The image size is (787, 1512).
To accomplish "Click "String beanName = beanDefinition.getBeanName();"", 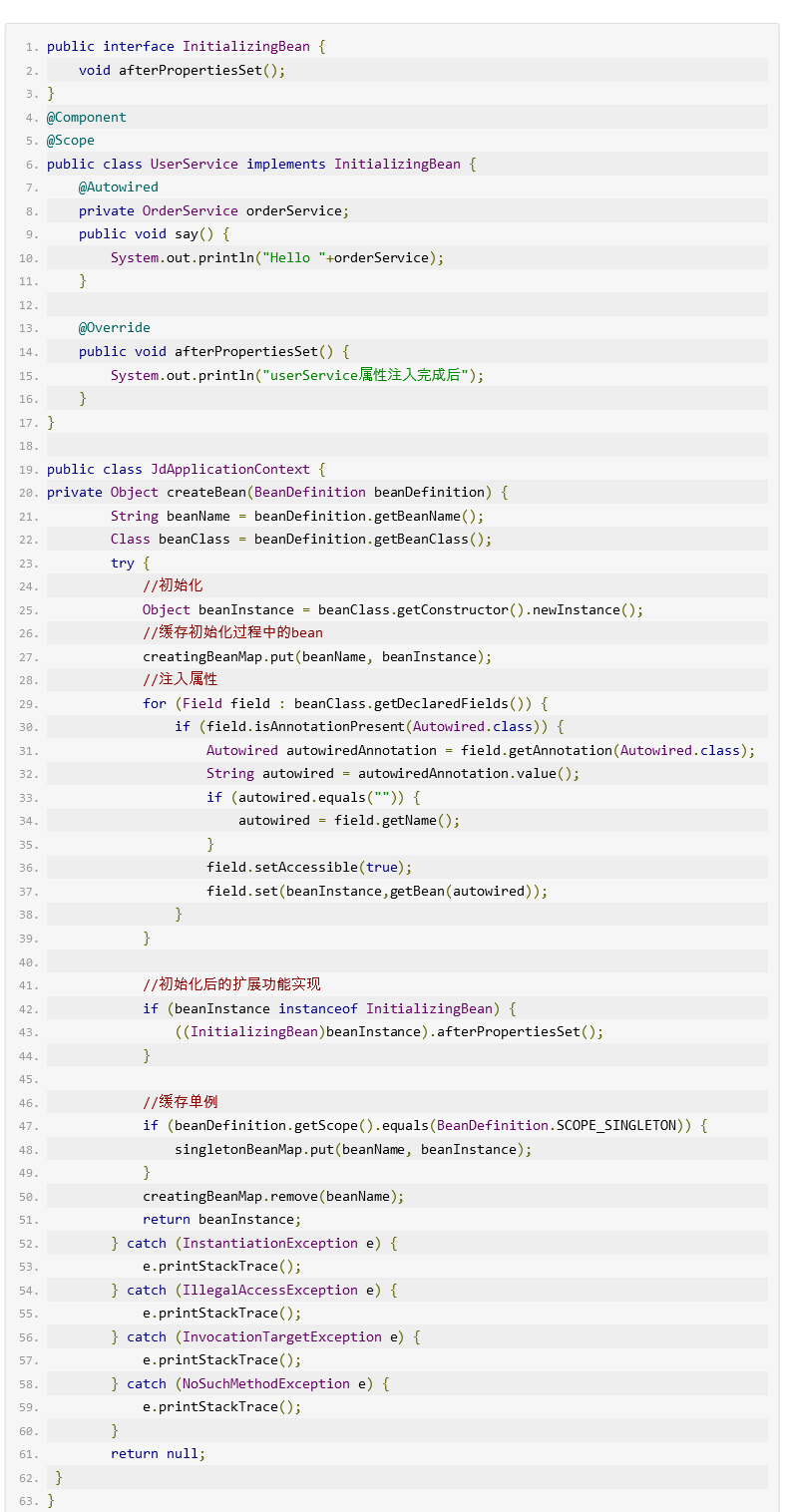I will (297, 516).
